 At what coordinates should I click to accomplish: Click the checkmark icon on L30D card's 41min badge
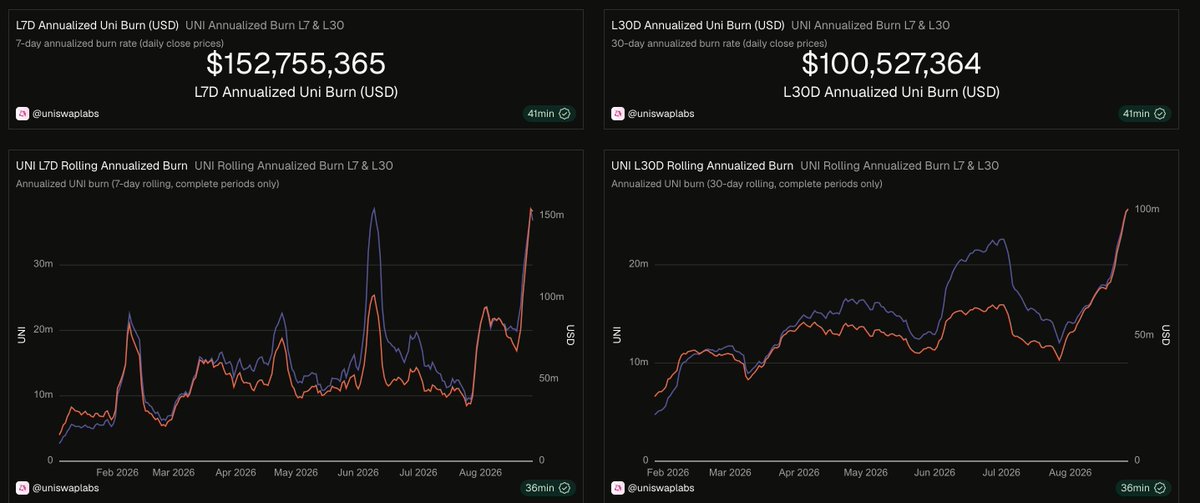point(1160,114)
